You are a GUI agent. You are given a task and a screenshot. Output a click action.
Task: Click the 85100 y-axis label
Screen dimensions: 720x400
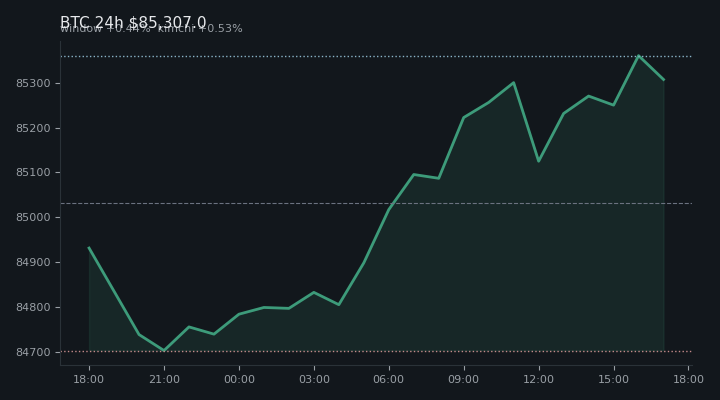(33, 173)
